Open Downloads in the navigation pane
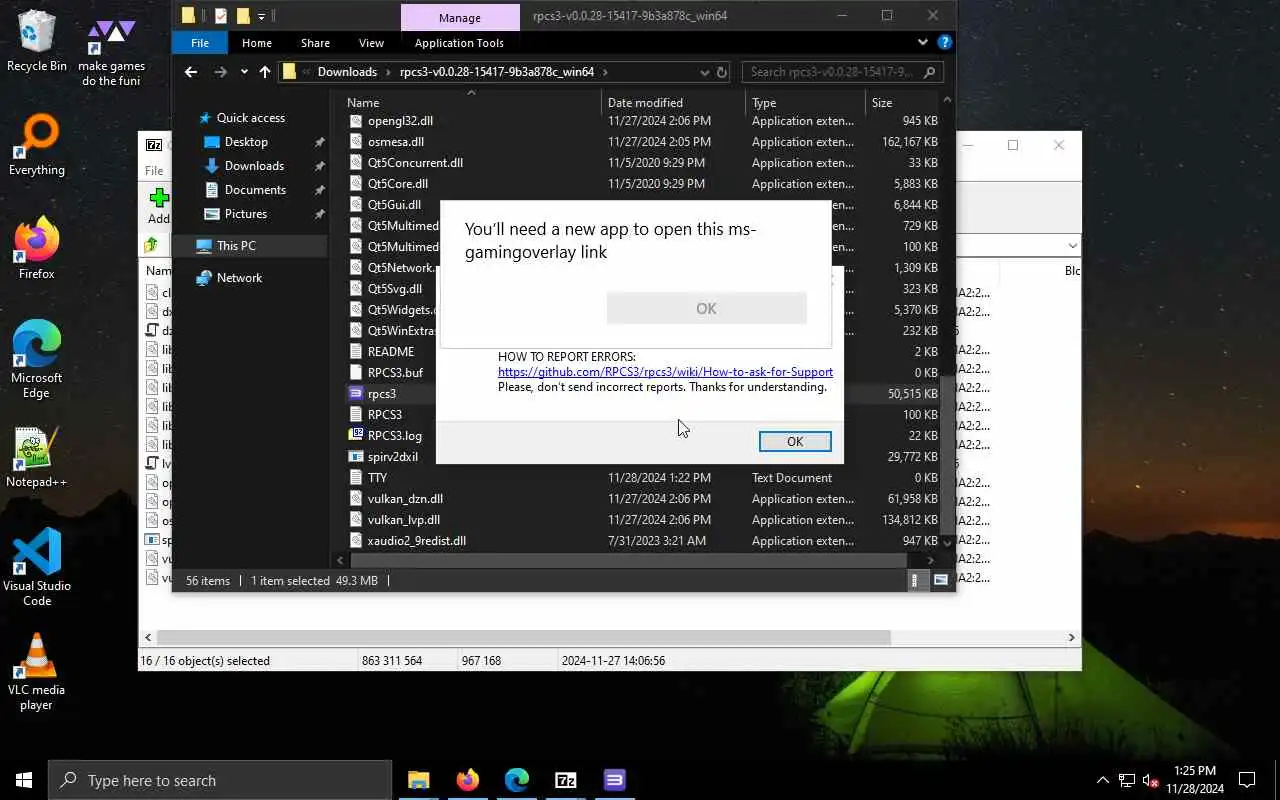 (x=254, y=166)
